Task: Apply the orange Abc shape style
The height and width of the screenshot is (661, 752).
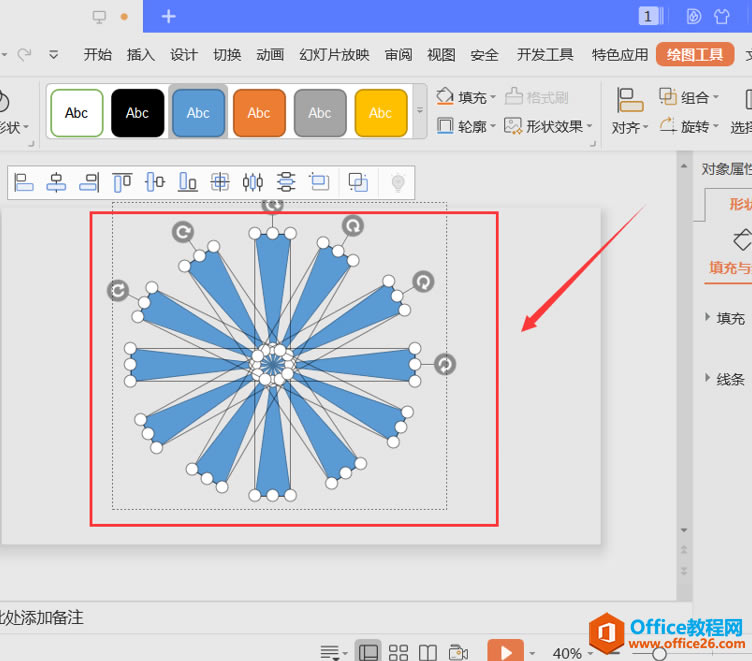Action: tap(259, 113)
